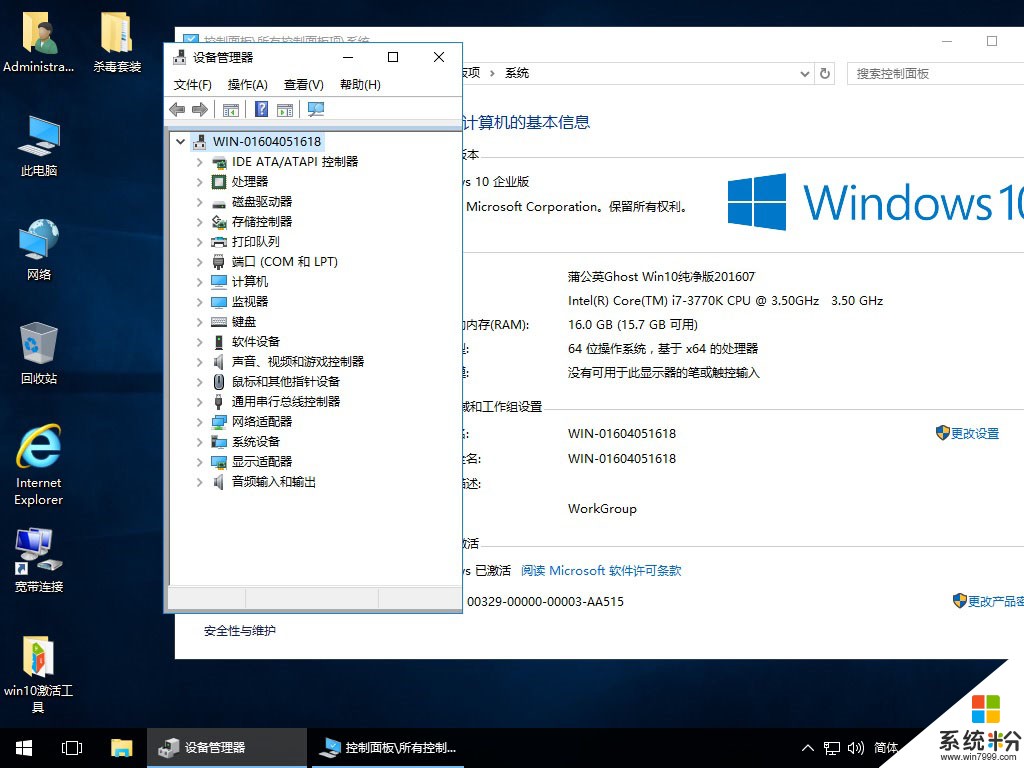Select the 端口 (COM 和 LPT) port icon
The image size is (1024, 768).
pyautogui.click(x=219, y=262)
